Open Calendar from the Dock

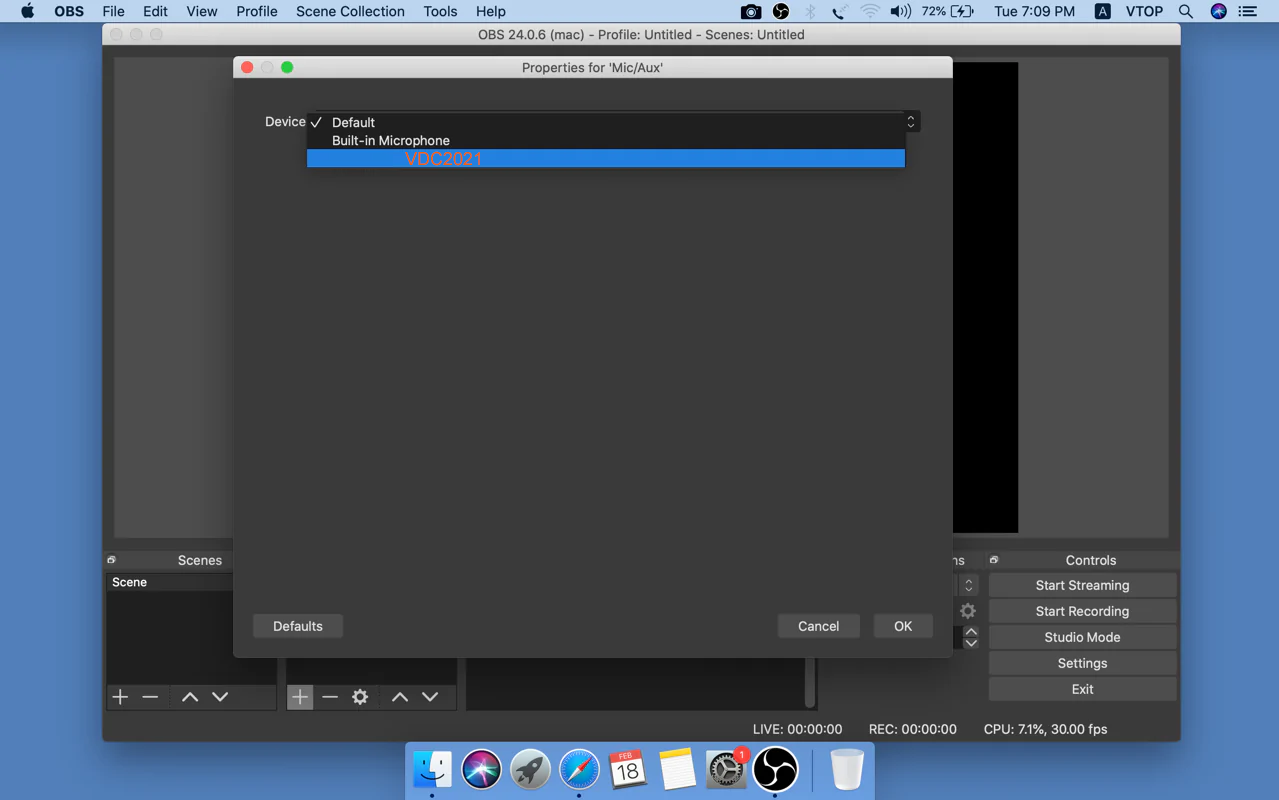[x=628, y=770]
